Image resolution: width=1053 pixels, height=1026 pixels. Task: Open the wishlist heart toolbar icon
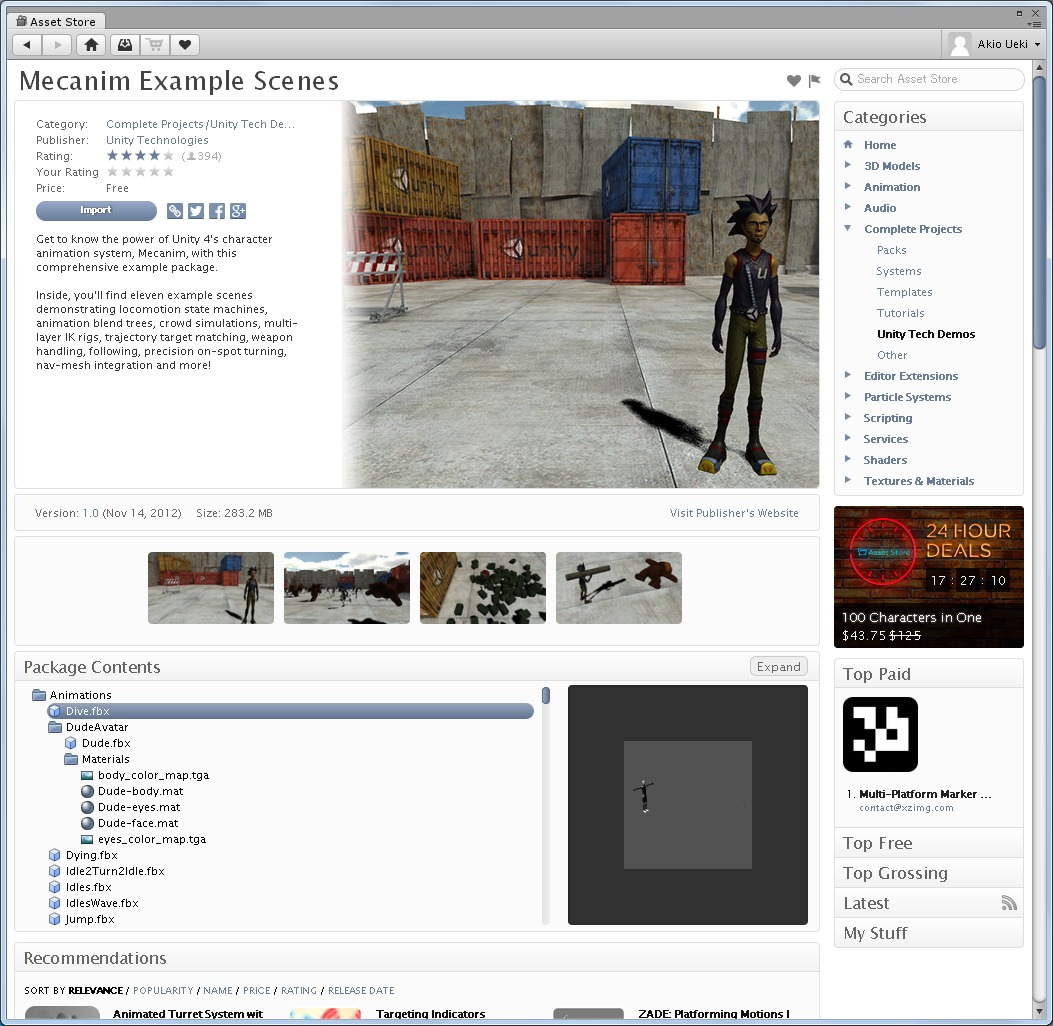click(x=185, y=45)
